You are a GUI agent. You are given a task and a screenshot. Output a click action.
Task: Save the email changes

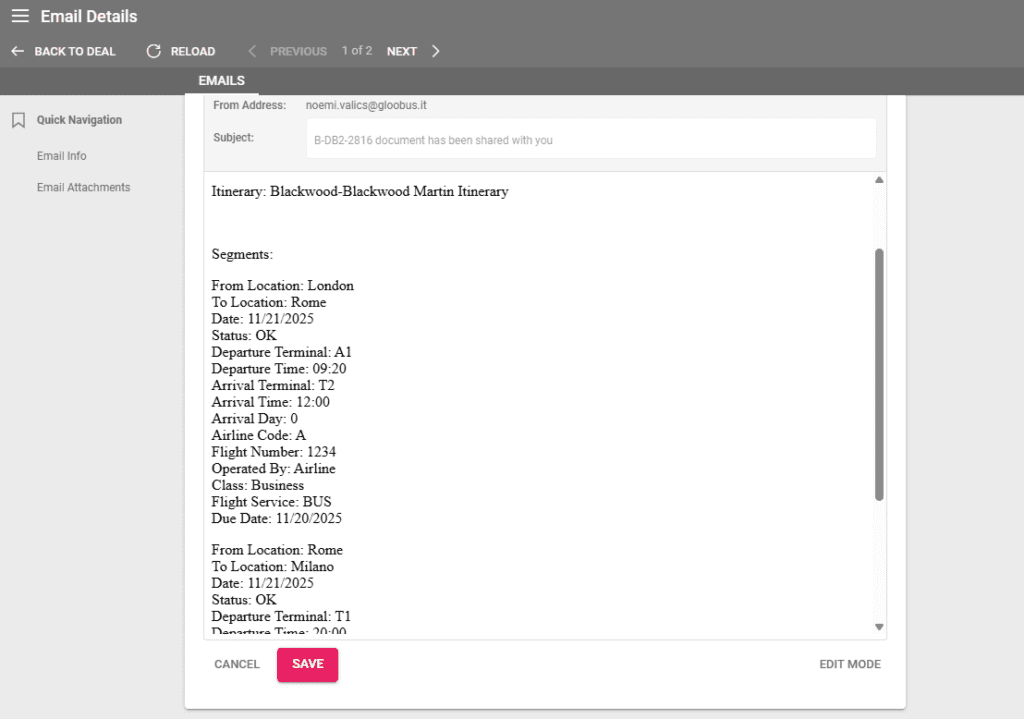[x=307, y=664]
